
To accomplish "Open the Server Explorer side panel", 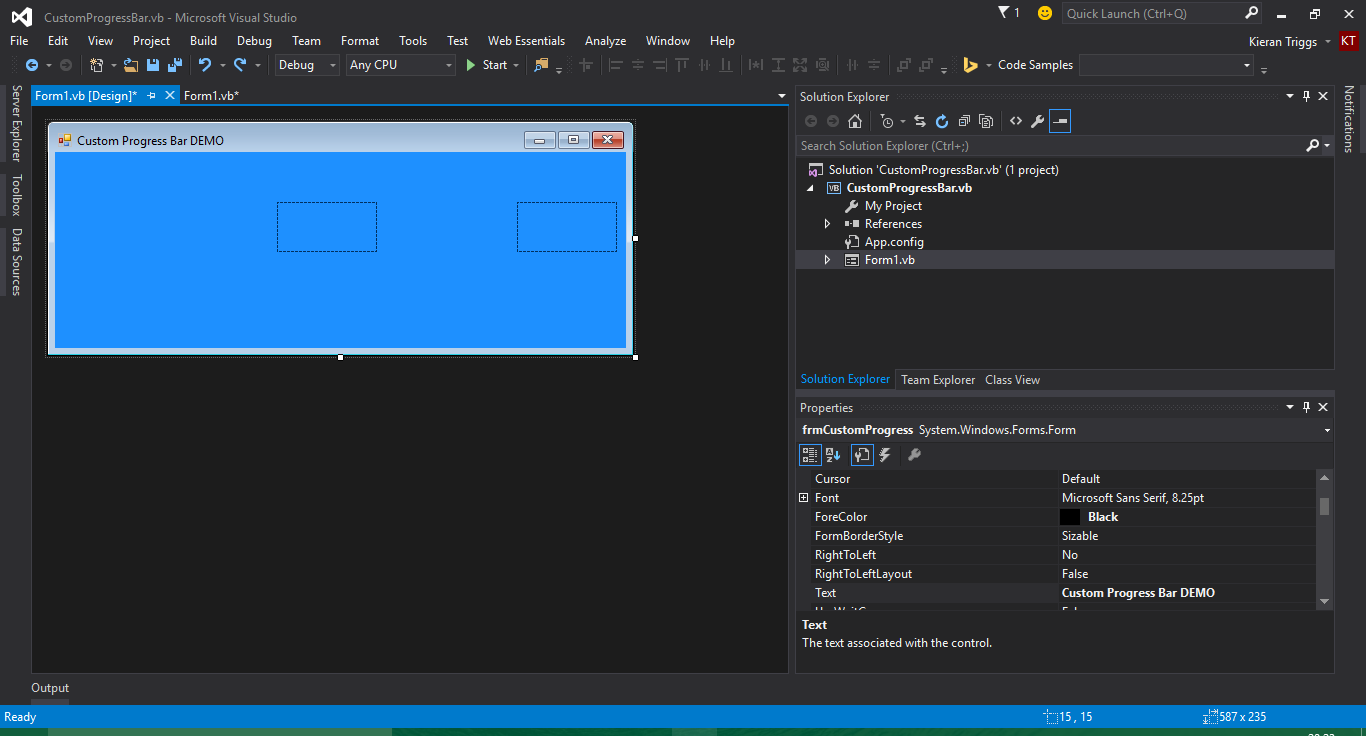I will click(16, 123).
